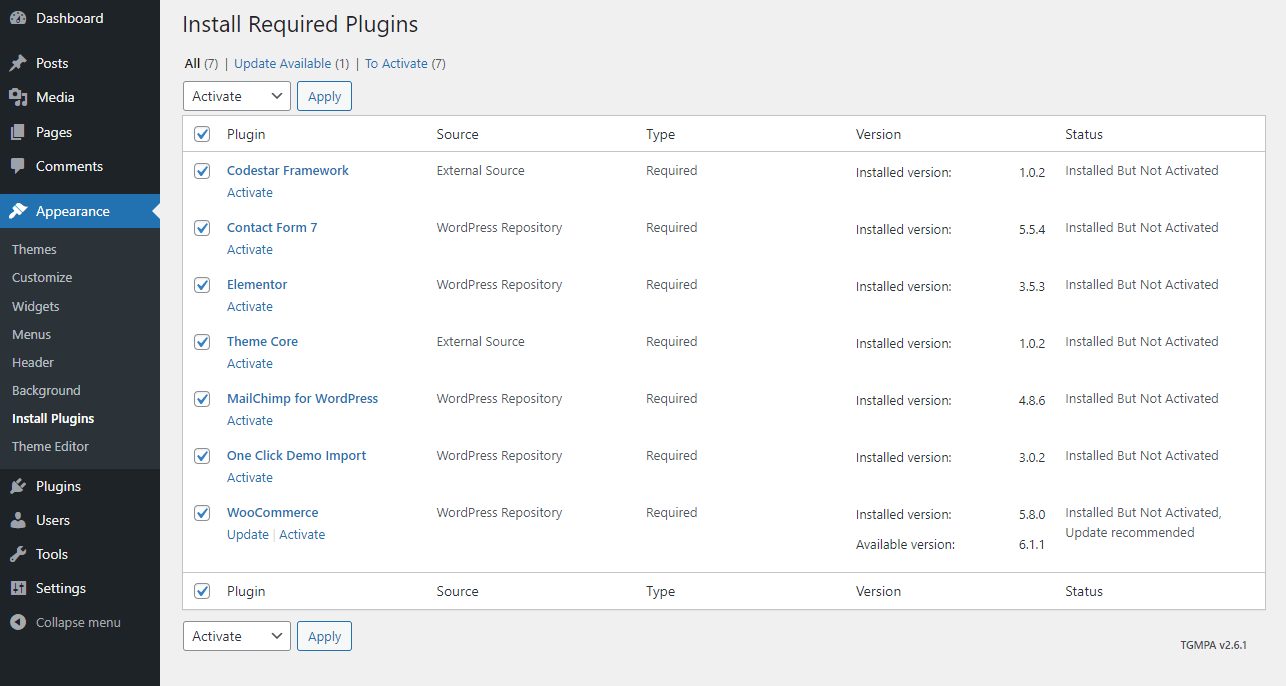Click the Settings sliders icon
Viewport: 1286px width, 686px height.
[x=18, y=588]
